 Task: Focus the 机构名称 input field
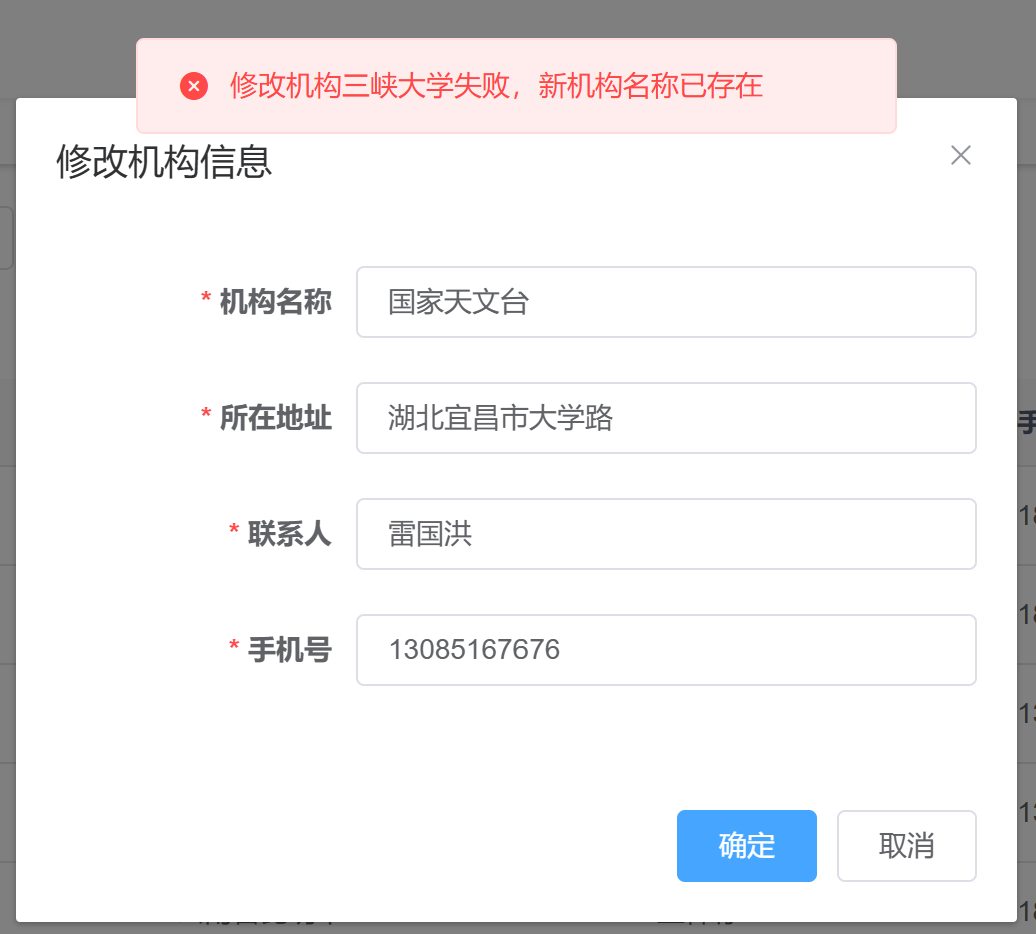[666, 302]
